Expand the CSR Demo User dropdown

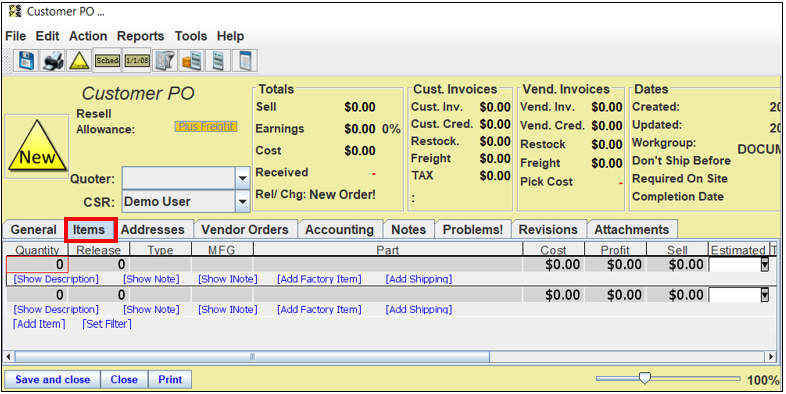243,202
